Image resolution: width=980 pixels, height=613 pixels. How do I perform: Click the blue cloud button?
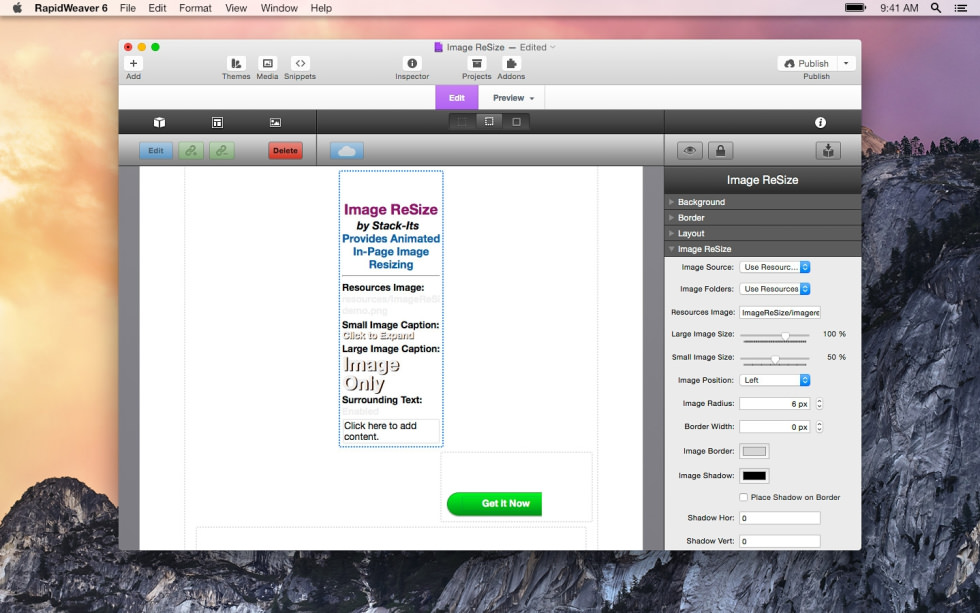347,151
